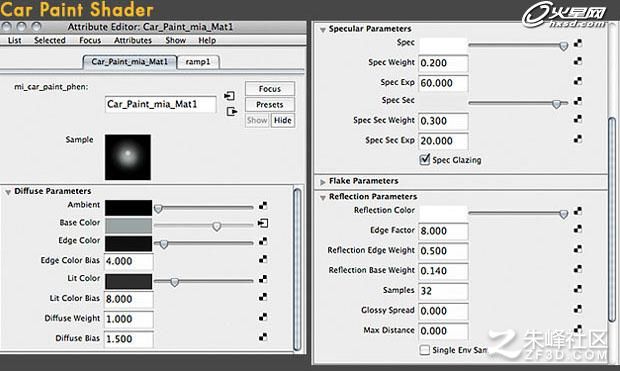Click map icon beside Edge Factor
This screenshot has height=371, width=620.
point(578,229)
